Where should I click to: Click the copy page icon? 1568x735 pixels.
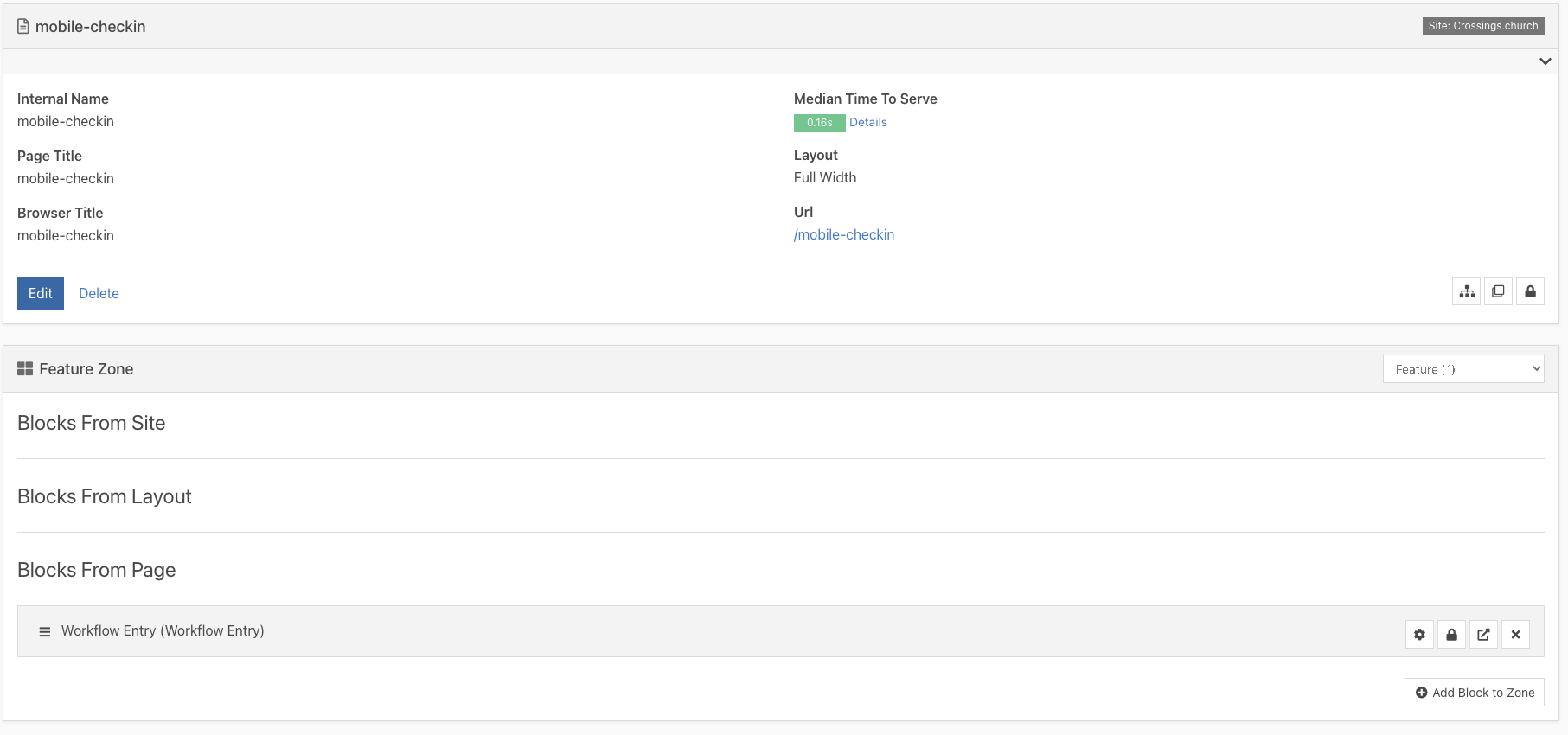1498,291
